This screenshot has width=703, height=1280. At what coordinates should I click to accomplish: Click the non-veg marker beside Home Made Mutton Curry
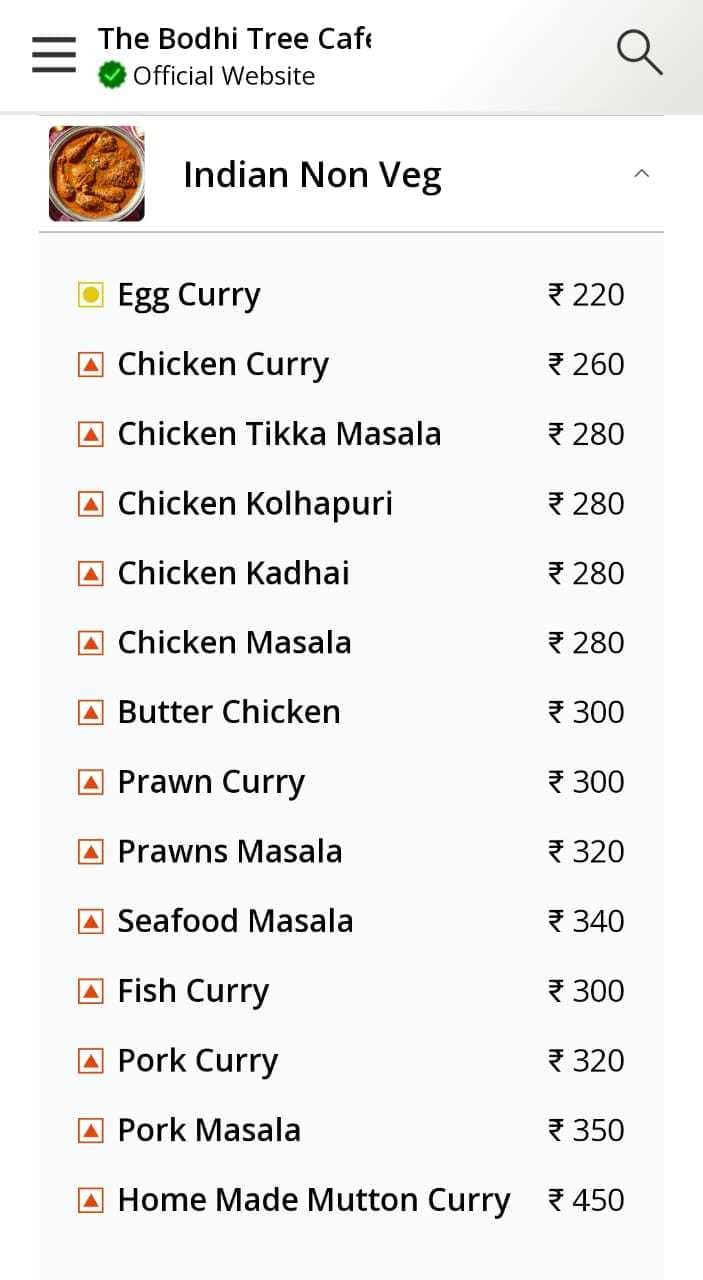coord(91,1199)
